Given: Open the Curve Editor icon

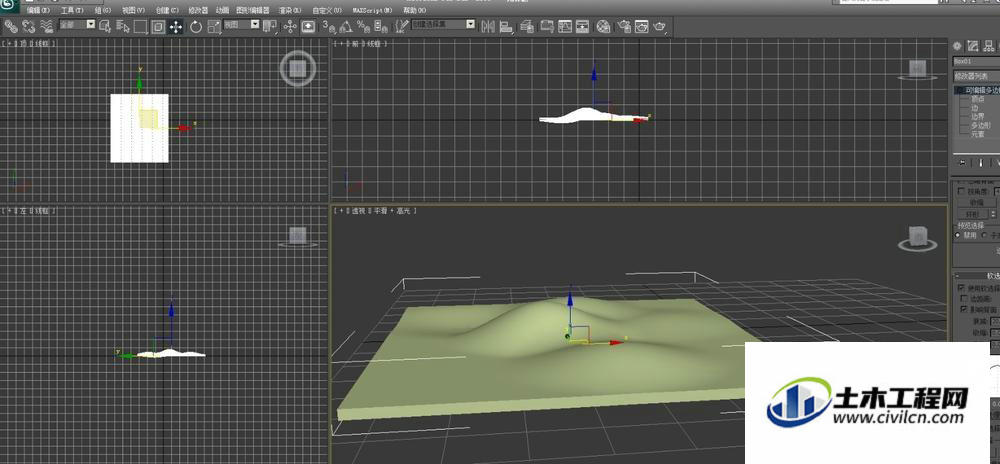Looking at the screenshot, I should coord(564,26).
